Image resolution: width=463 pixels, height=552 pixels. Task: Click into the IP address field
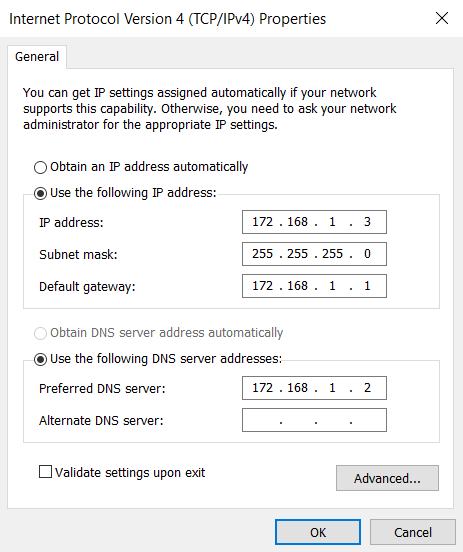314,222
